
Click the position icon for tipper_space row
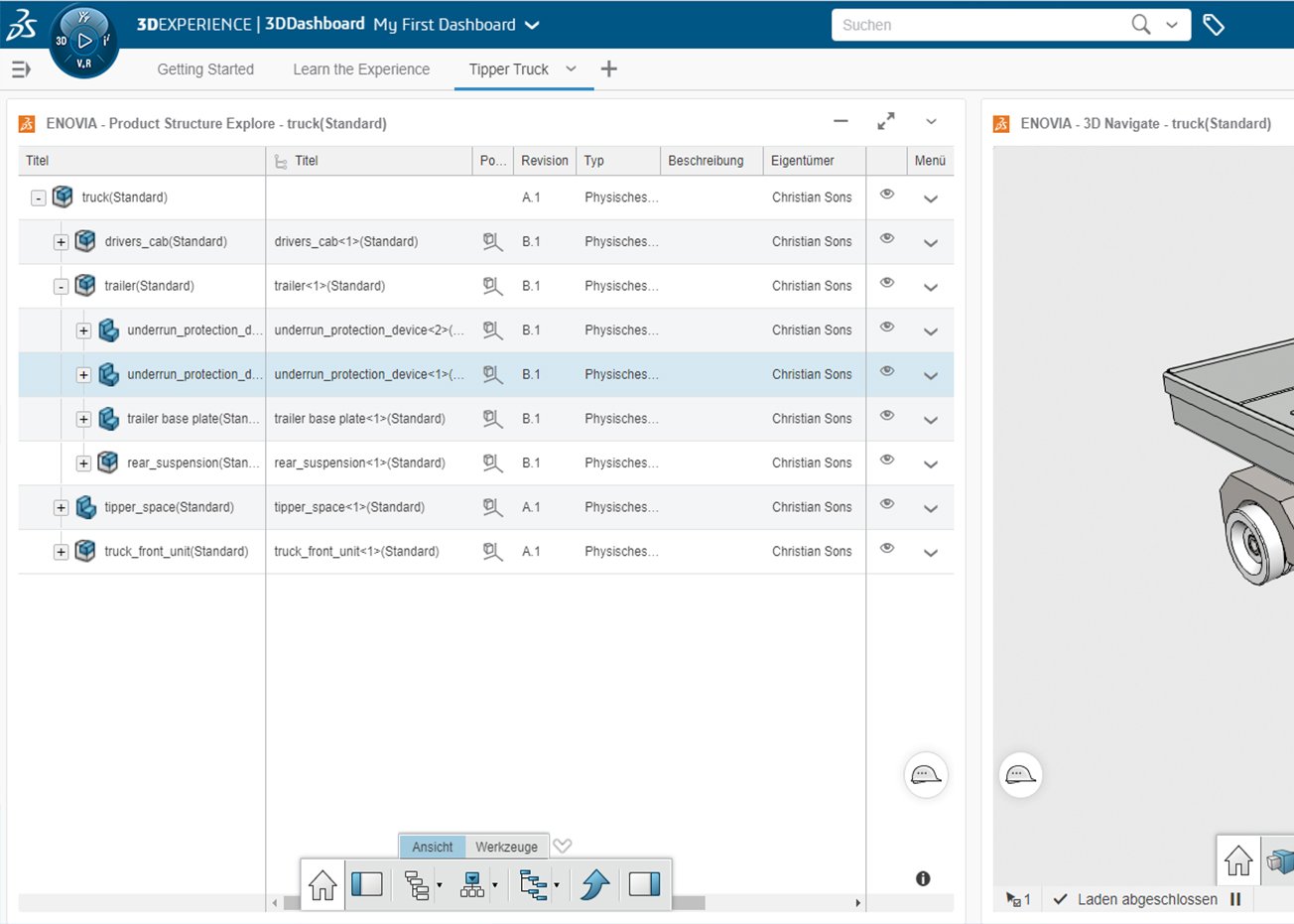point(492,507)
